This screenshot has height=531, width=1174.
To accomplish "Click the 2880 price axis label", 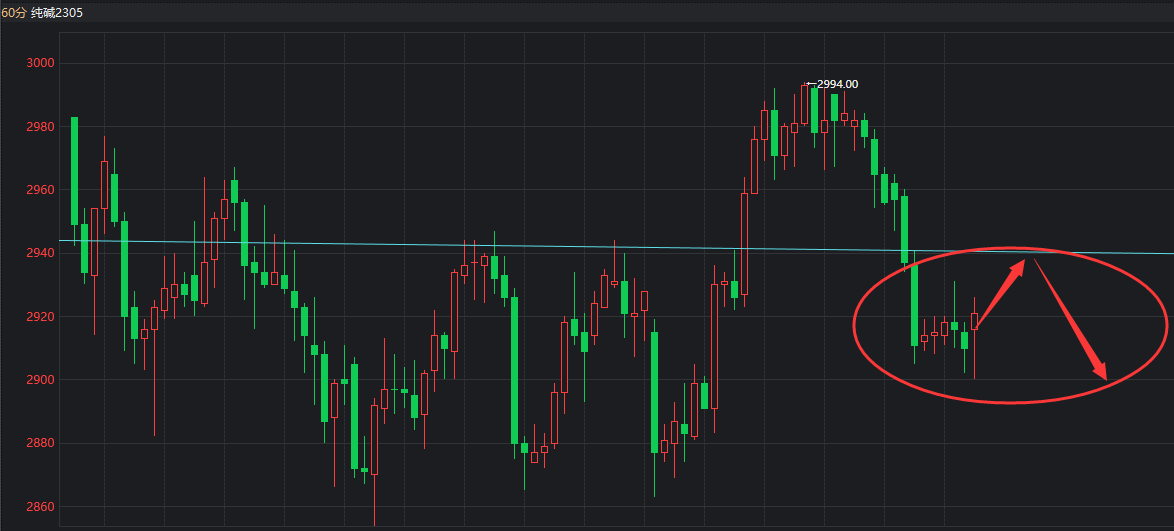I will [x=40, y=443].
